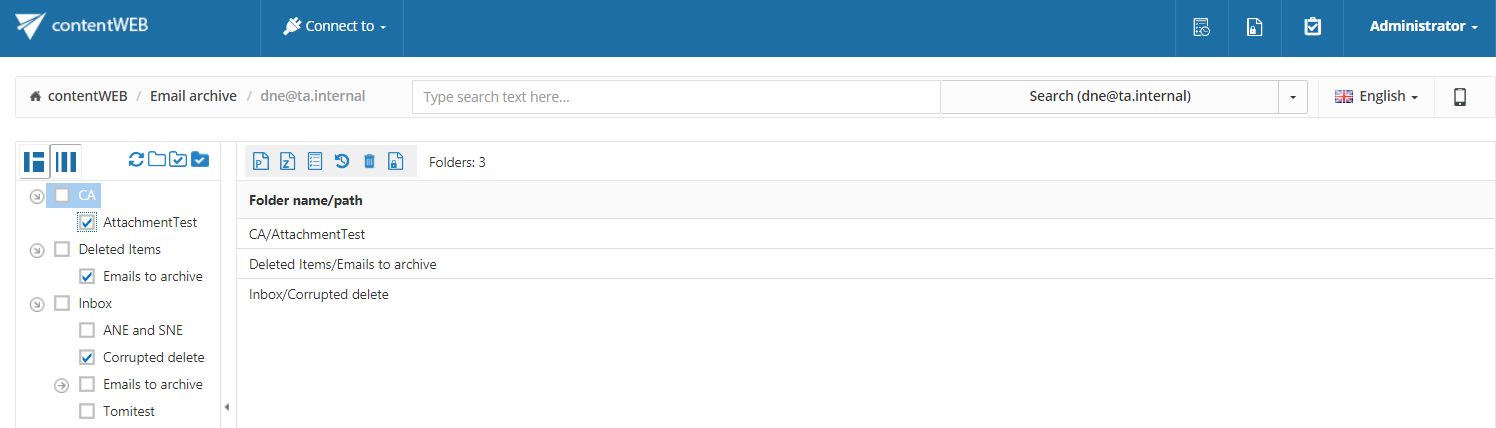This screenshot has height=428, width=1496.
Task: Click the filled folder checkmark icon
Action: 199,159
